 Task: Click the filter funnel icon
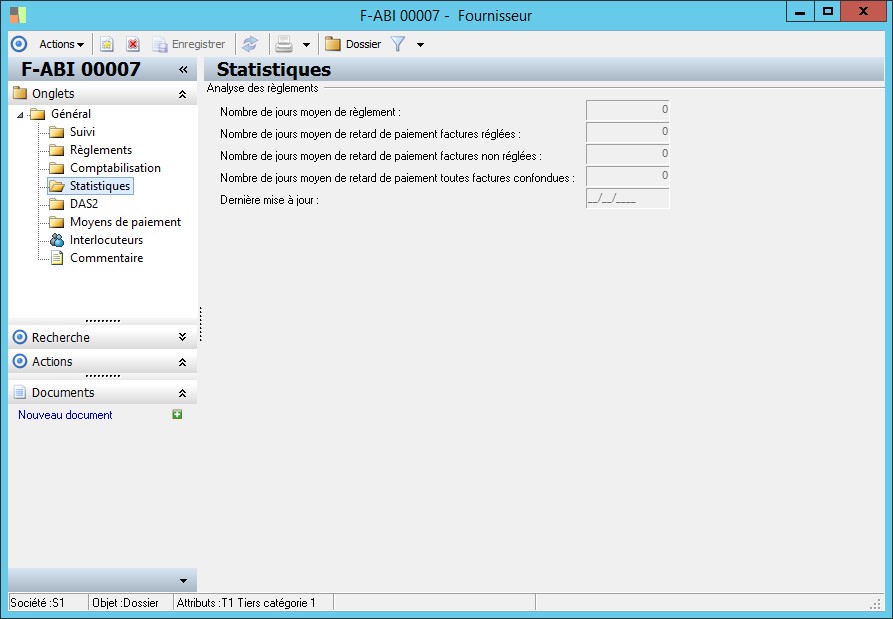(x=397, y=44)
